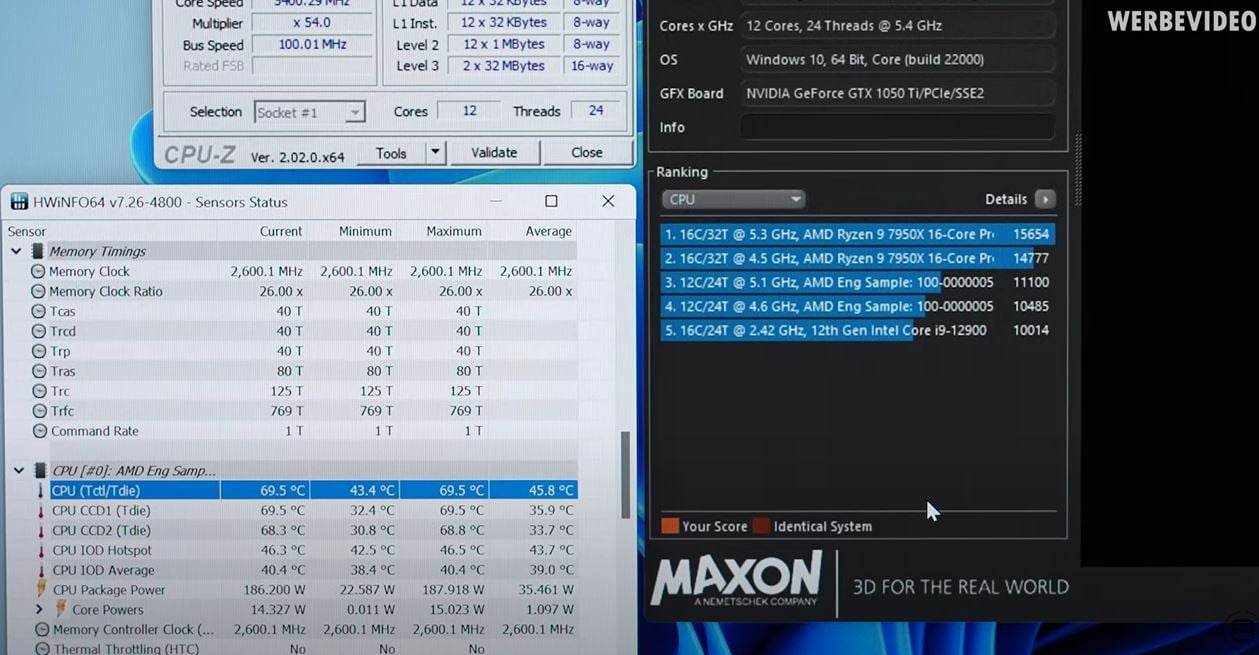Select ranking entry 4 at 4.6 GHz scoring 10485

[858, 306]
